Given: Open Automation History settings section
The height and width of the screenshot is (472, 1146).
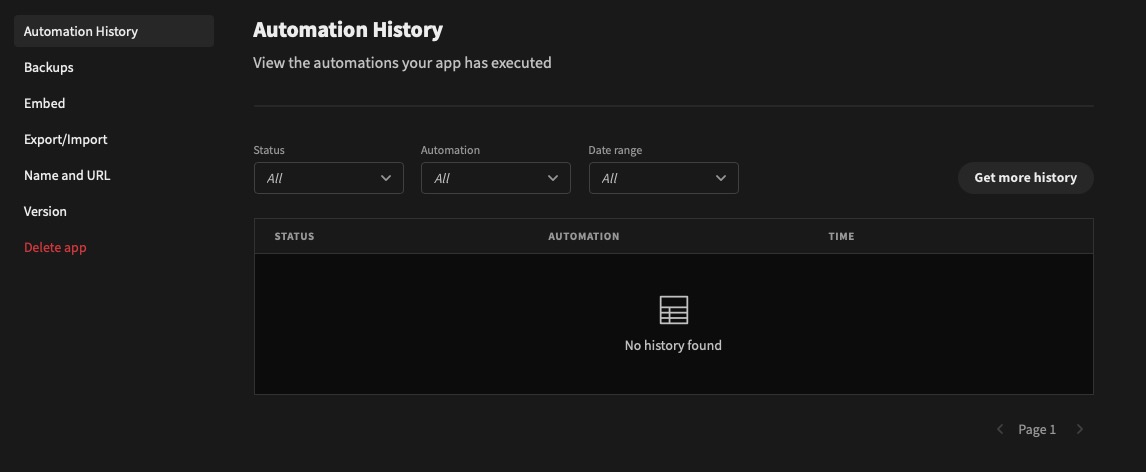Looking at the screenshot, I should [114, 31].
